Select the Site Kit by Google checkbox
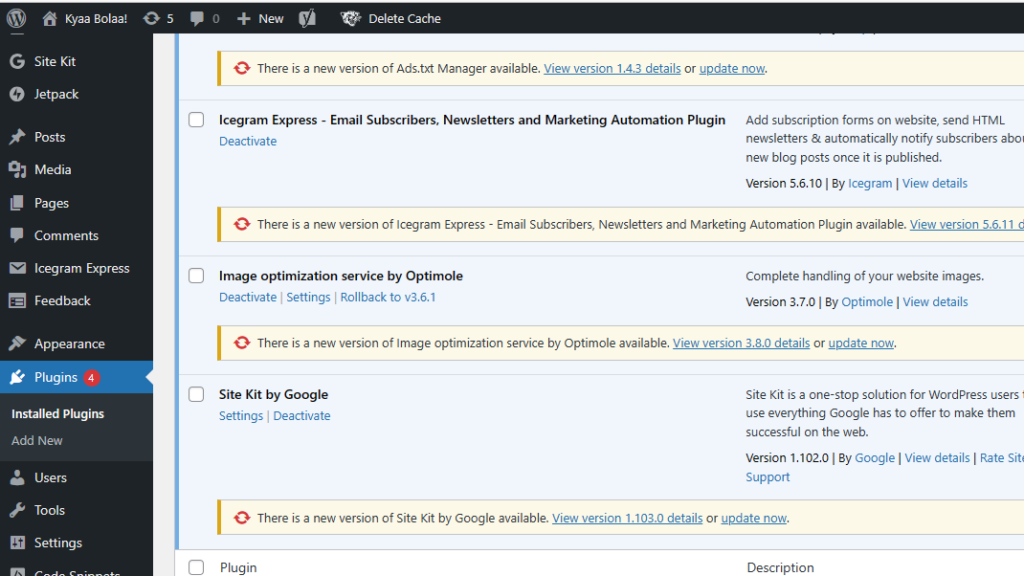1024x576 pixels. [196, 394]
